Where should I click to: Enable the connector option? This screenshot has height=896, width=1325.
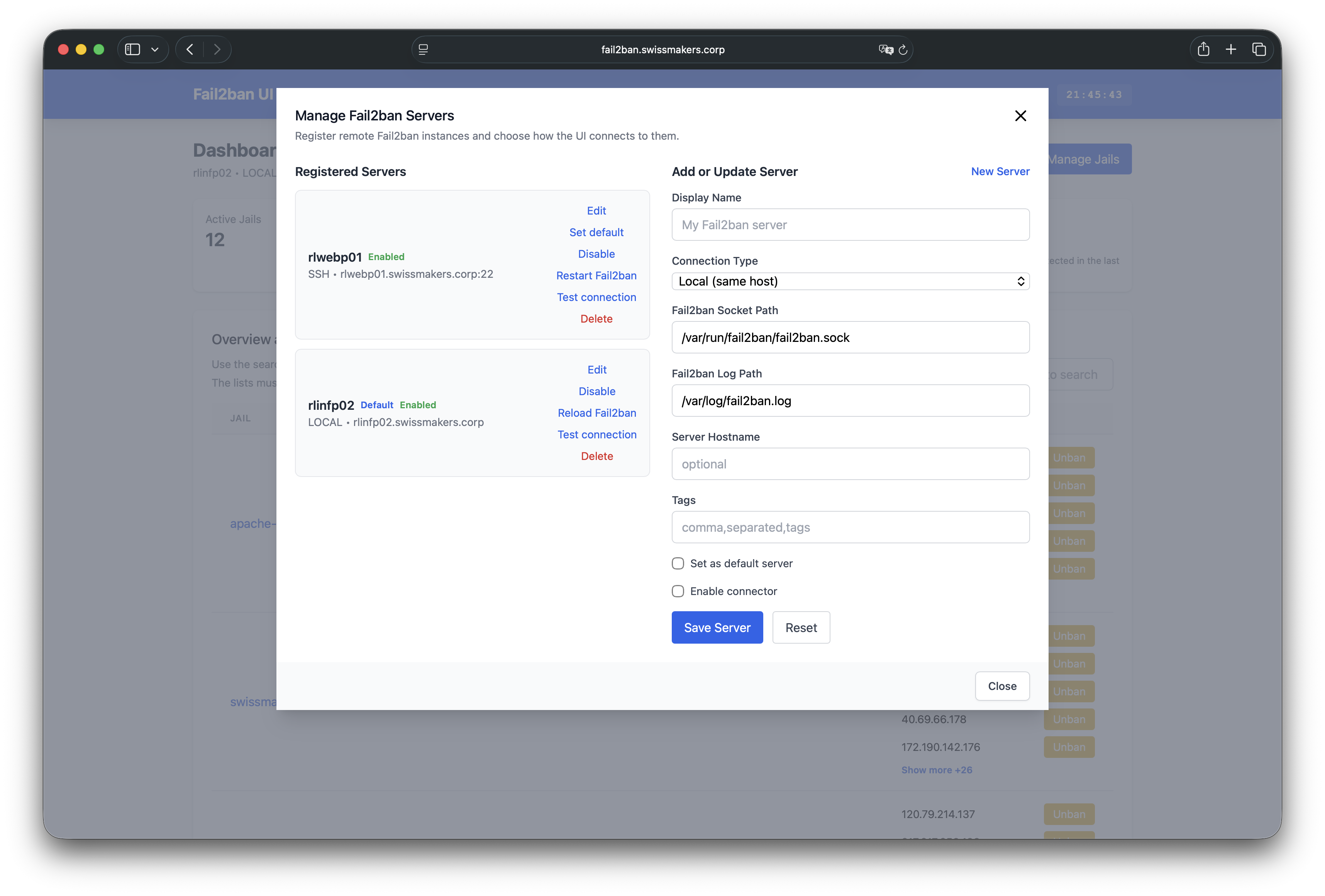(x=677, y=591)
